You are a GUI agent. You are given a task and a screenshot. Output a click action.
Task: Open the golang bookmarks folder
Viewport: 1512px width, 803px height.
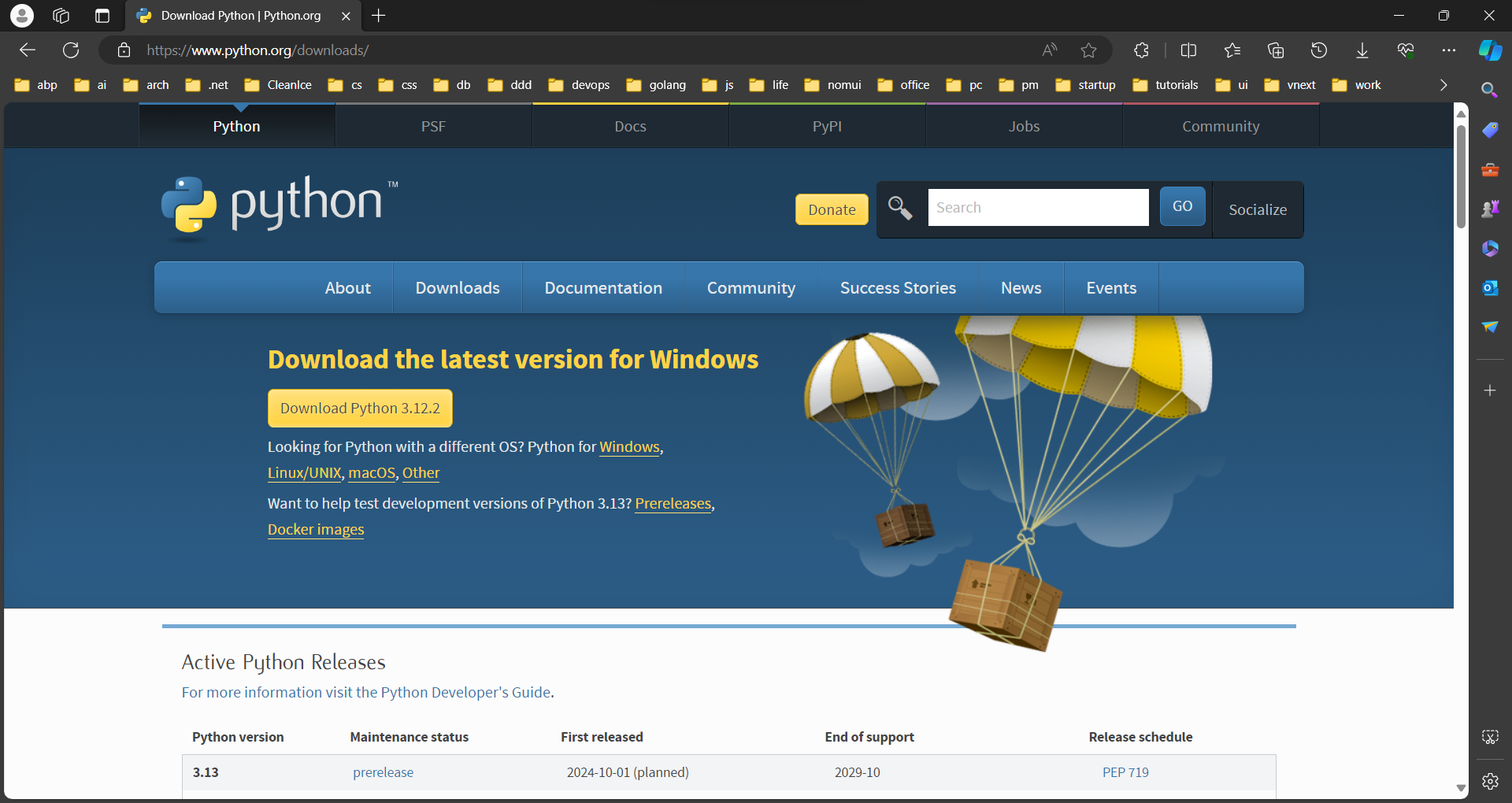click(656, 85)
